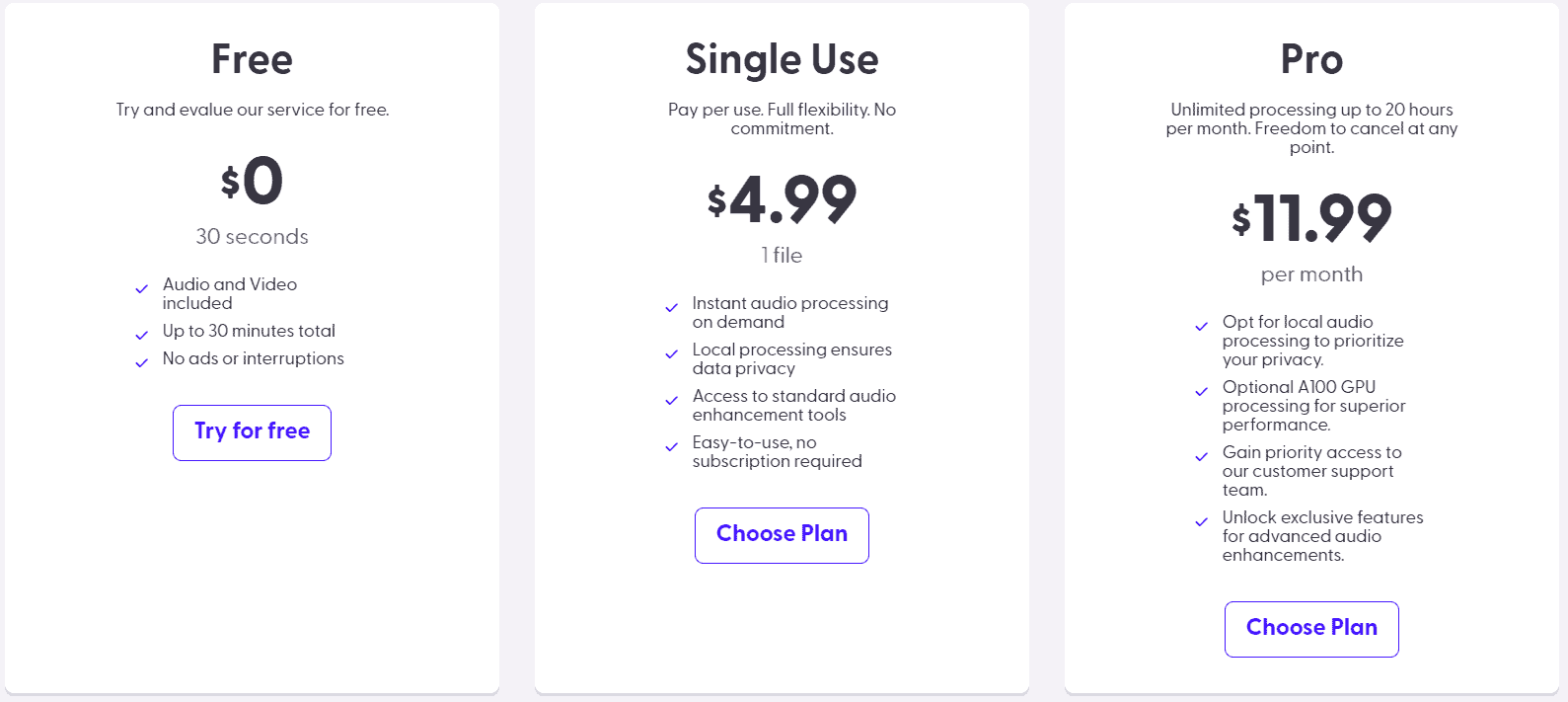The width and height of the screenshot is (1568, 702).
Task: Click the "30 seconds" label
Action: (x=251, y=237)
